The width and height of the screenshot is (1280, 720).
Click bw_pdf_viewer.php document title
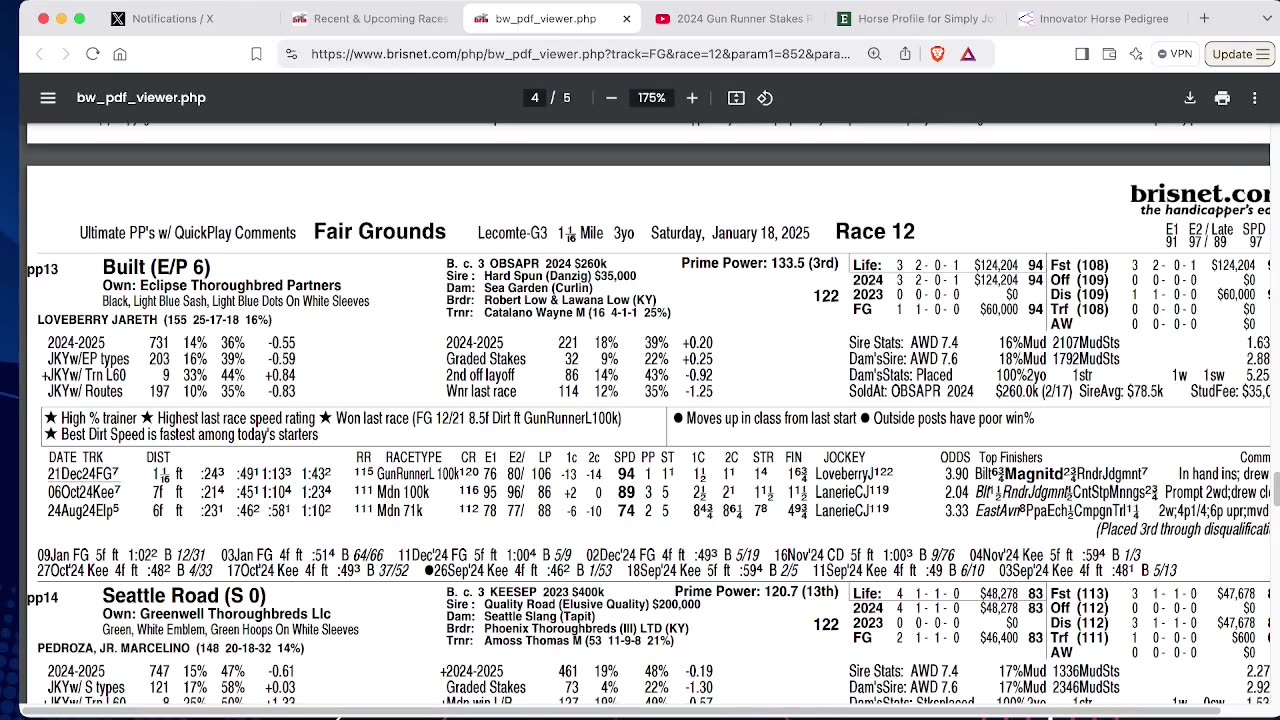(x=141, y=98)
